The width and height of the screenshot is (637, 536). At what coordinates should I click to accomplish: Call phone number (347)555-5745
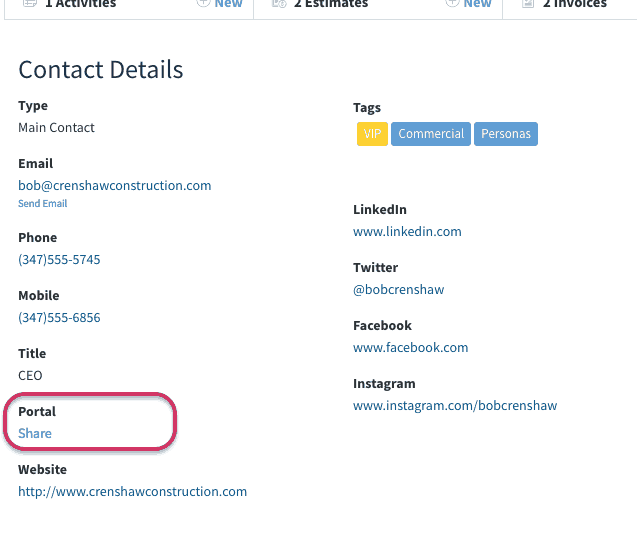[x=59, y=259]
